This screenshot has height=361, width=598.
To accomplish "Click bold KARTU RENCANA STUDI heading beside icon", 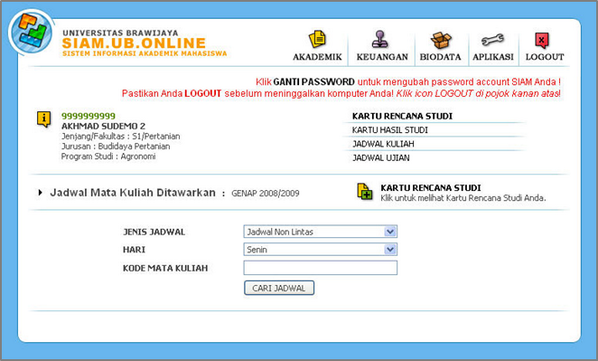I will click(431, 188).
